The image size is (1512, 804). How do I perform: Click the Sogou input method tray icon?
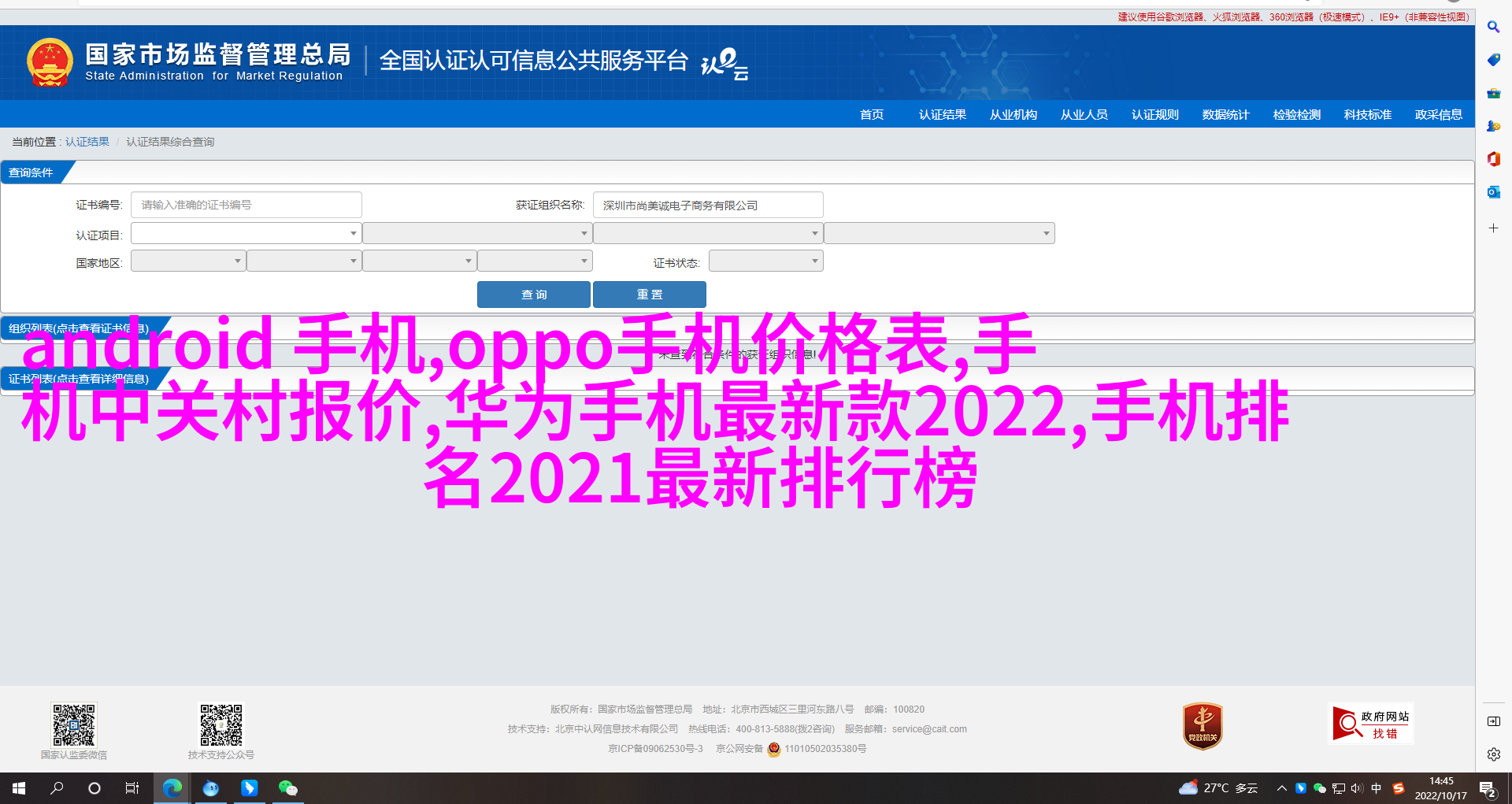point(1399,788)
